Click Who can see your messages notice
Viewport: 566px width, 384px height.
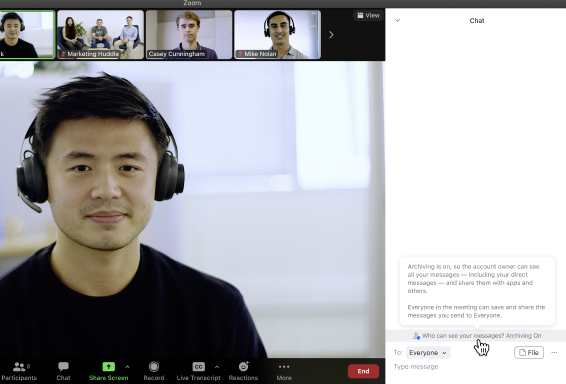coord(477,336)
